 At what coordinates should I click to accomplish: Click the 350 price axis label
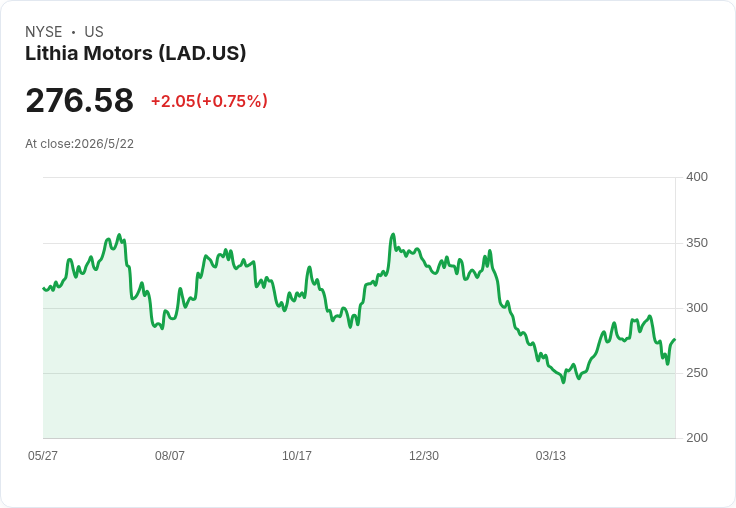click(x=697, y=243)
